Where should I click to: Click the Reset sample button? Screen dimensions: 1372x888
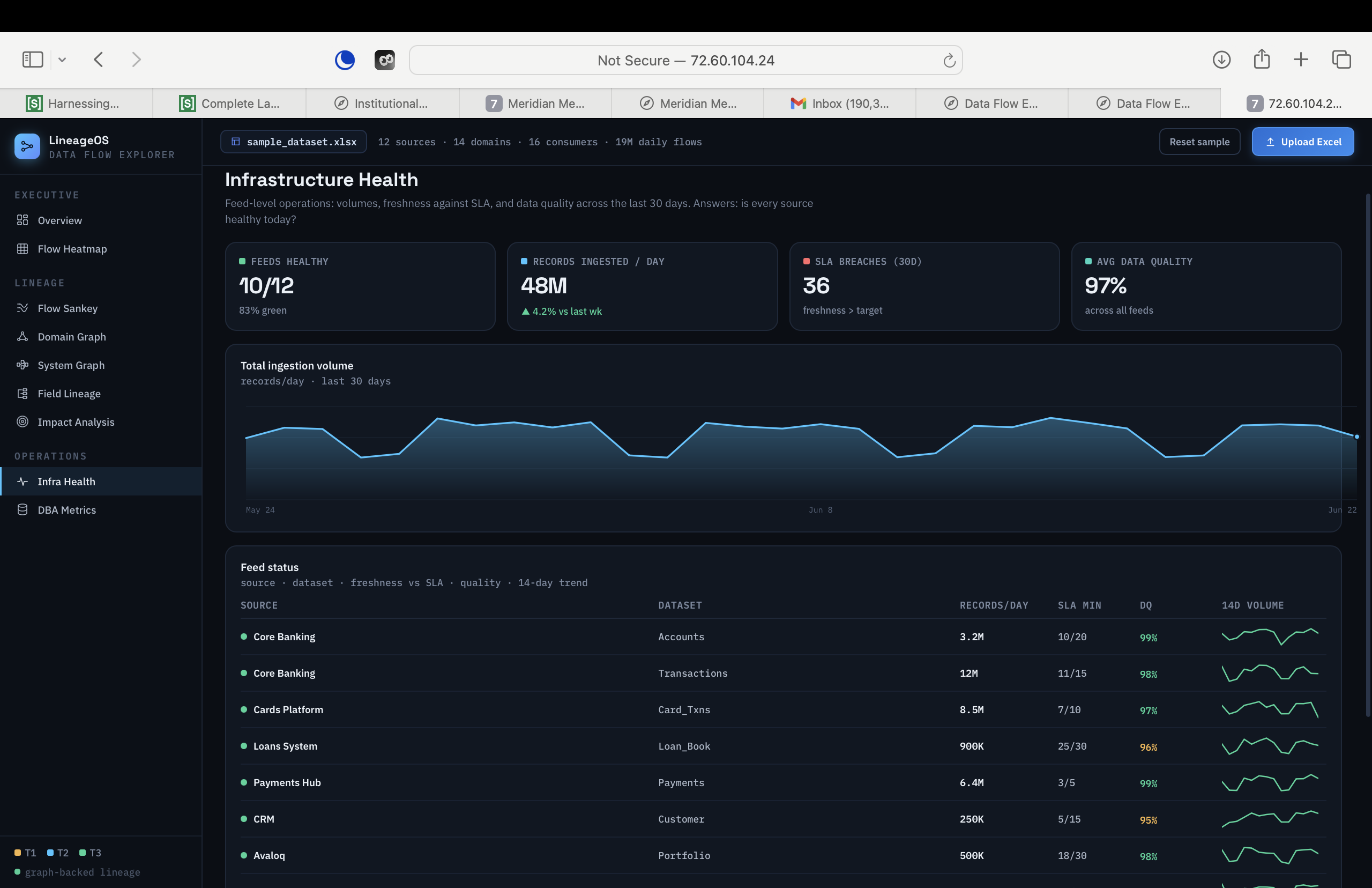tap(1200, 142)
